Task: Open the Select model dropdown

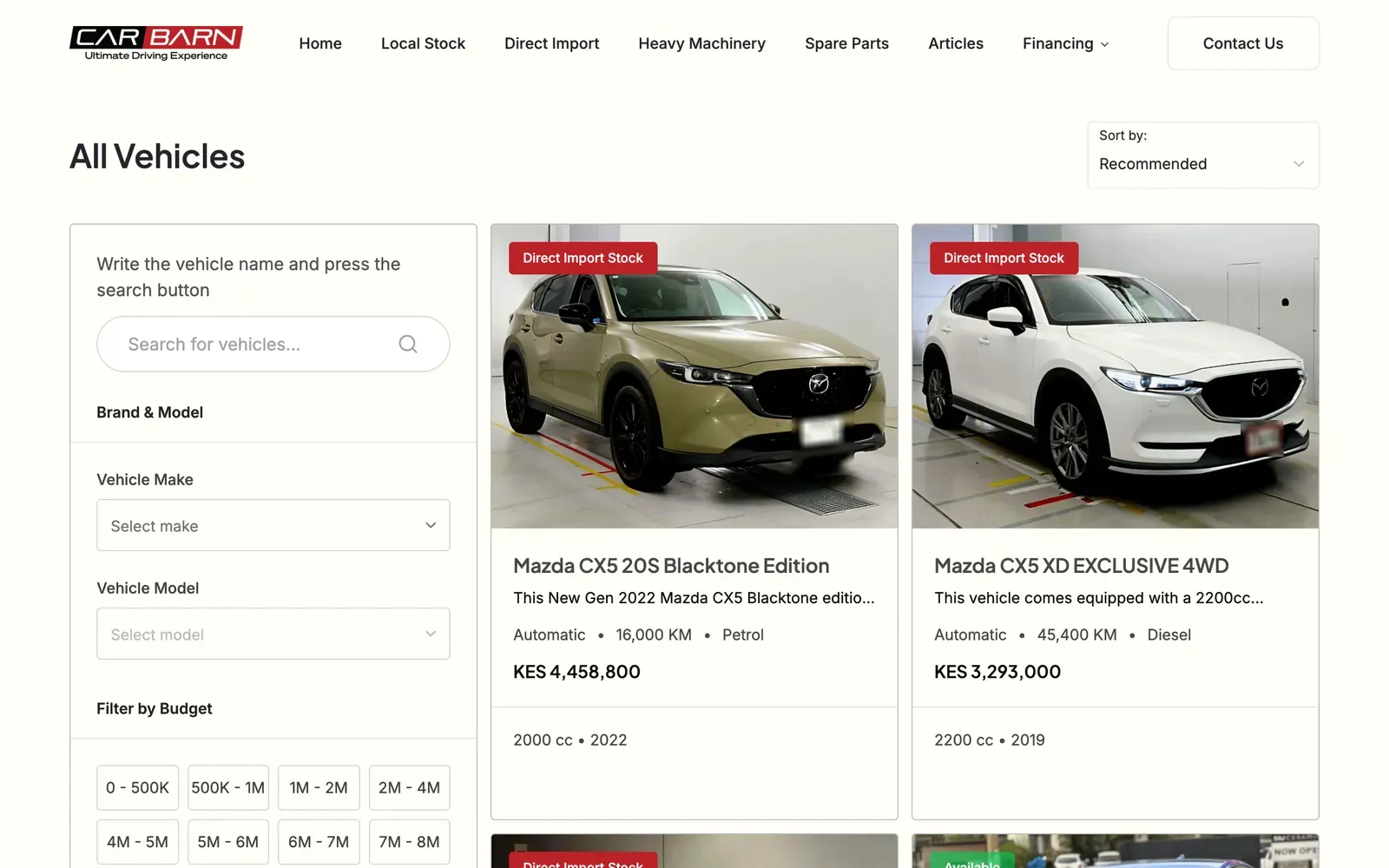Action: [273, 634]
